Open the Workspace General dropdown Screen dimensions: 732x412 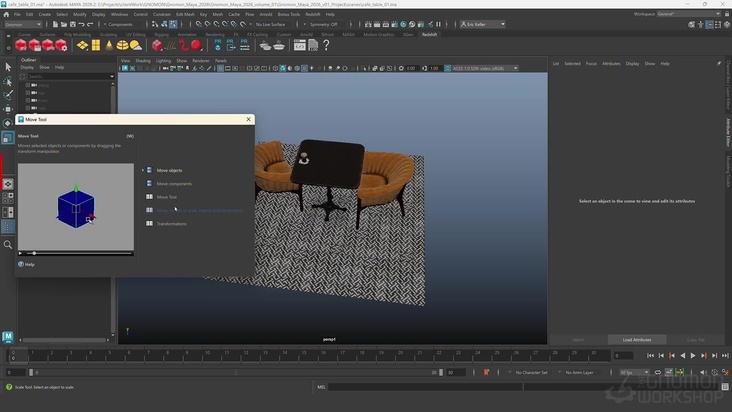[689, 14]
